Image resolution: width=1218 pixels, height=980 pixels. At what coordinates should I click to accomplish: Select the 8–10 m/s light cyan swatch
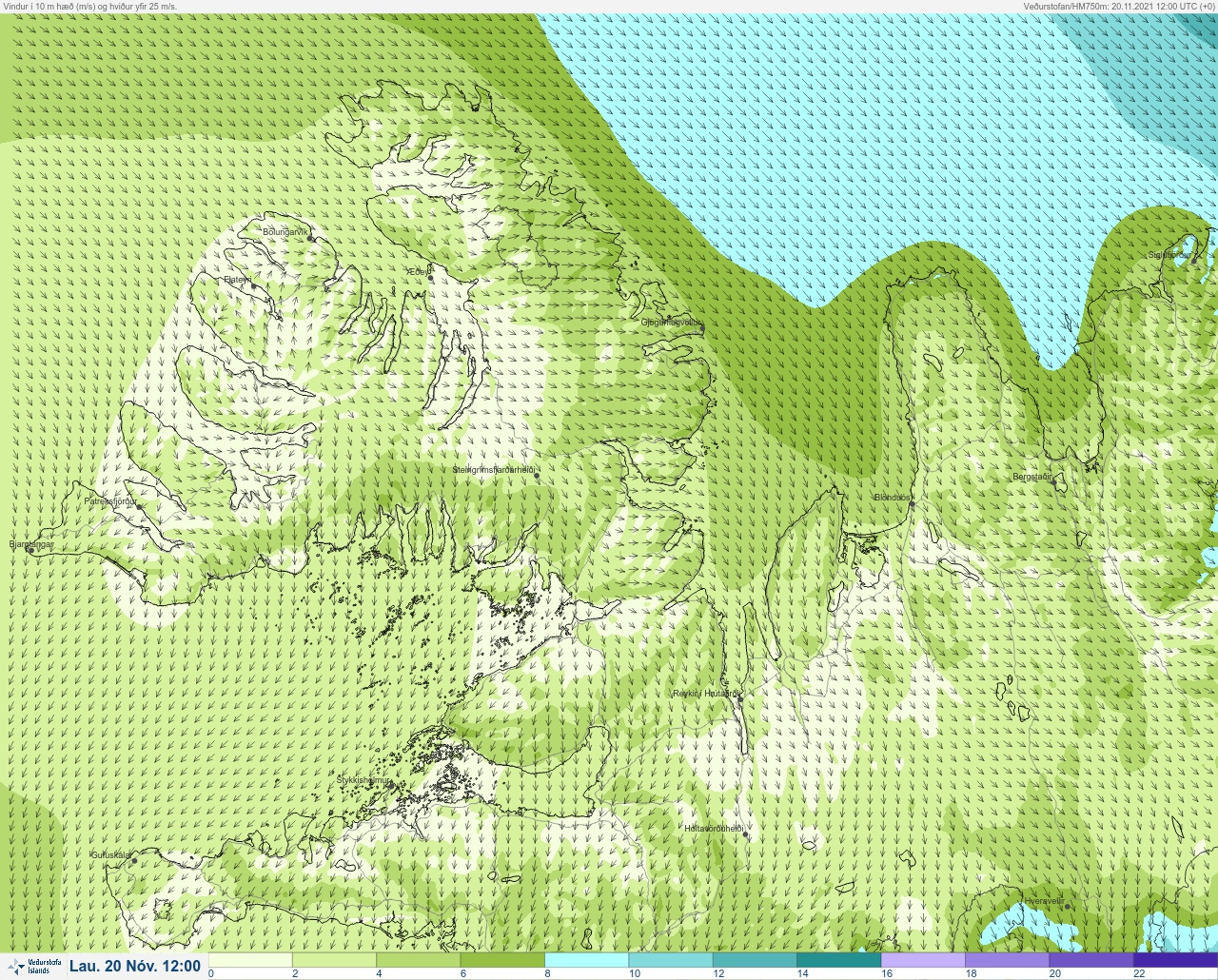(x=587, y=960)
